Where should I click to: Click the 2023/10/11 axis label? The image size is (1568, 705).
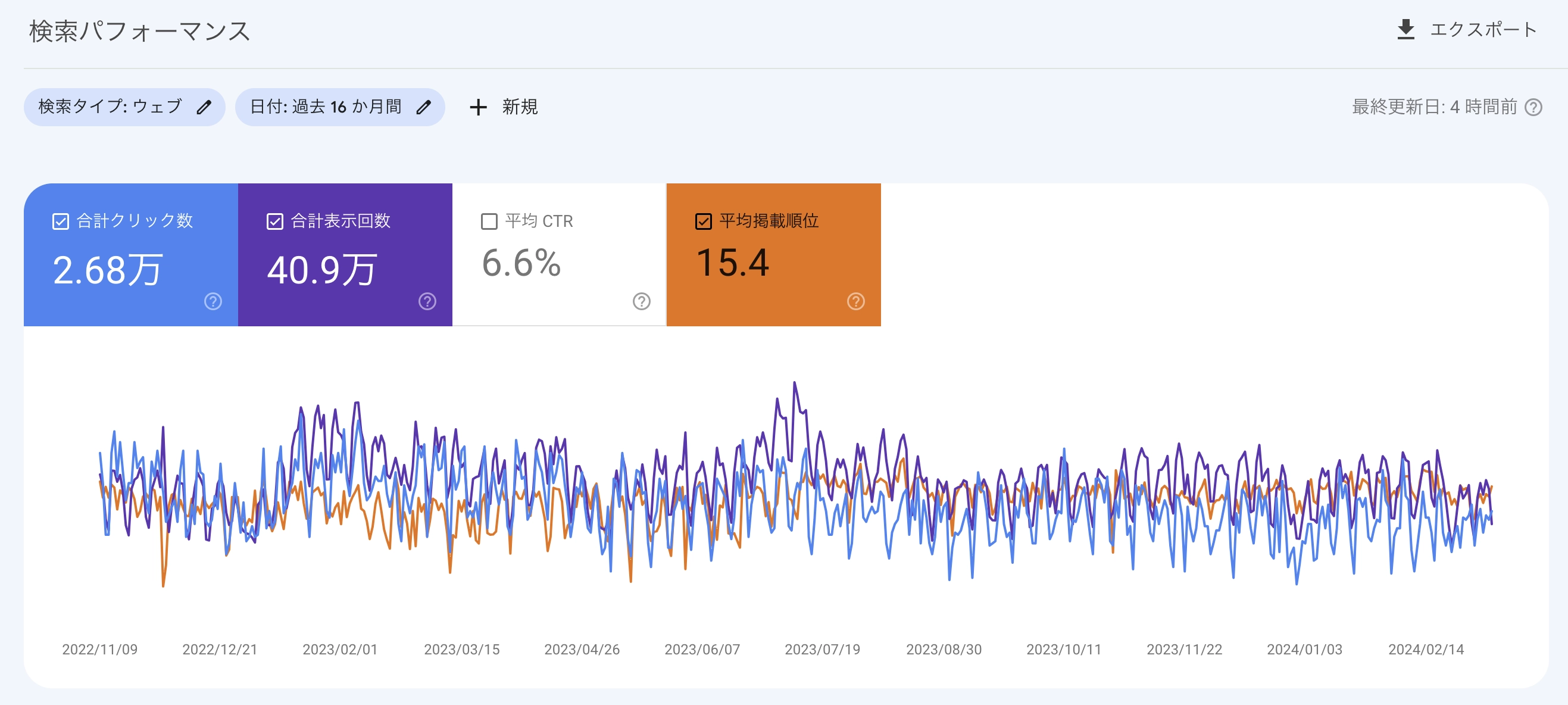pos(1064,650)
